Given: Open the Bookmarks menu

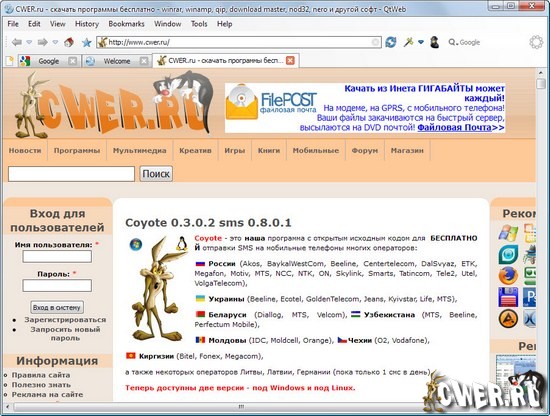Looking at the screenshot, I should coord(126,24).
